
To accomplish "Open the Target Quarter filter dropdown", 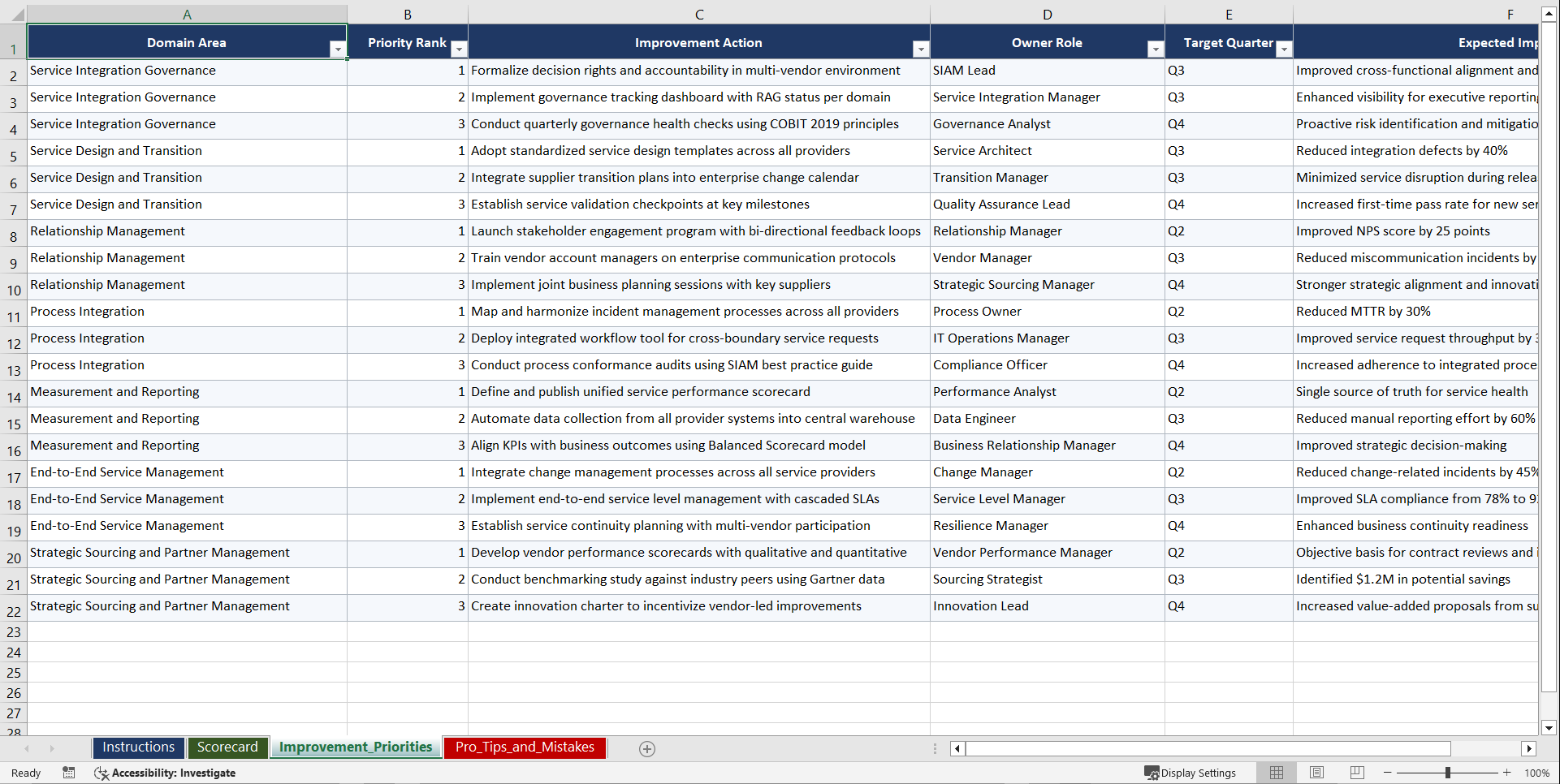I will 1284,49.
